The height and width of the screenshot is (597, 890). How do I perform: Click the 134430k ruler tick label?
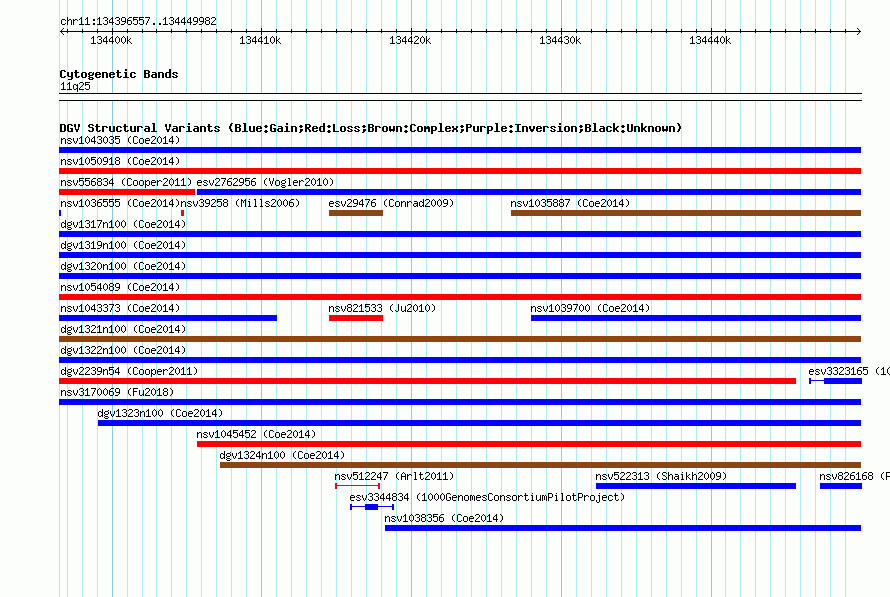coord(560,40)
